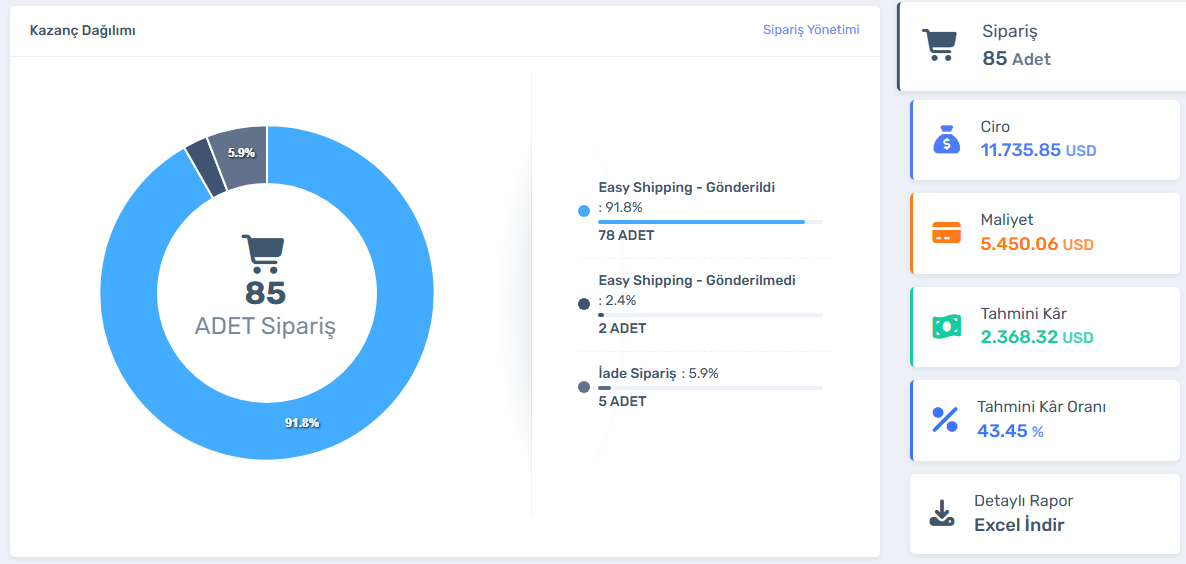1186x564 pixels.
Task: Select the Ciro 11.735.85 USD card
Action: pyautogui.click(x=1044, y=139)
